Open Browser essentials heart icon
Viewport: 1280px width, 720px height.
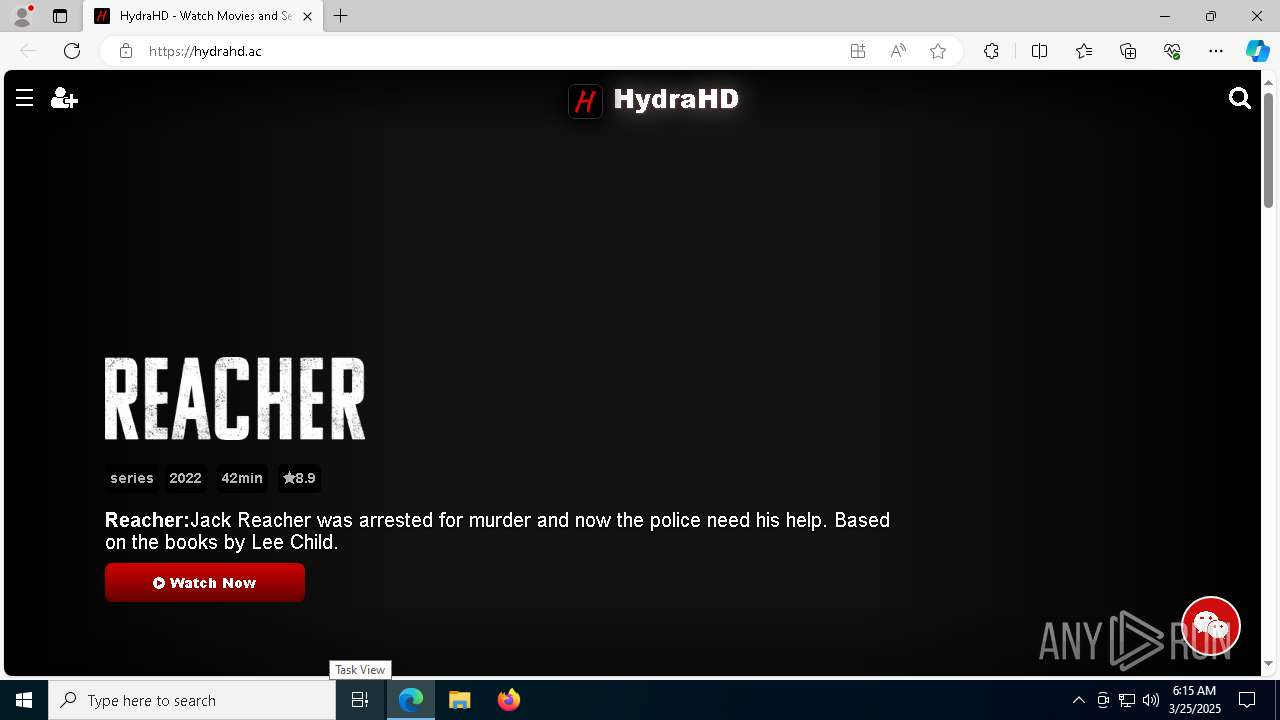[1172, 51]
